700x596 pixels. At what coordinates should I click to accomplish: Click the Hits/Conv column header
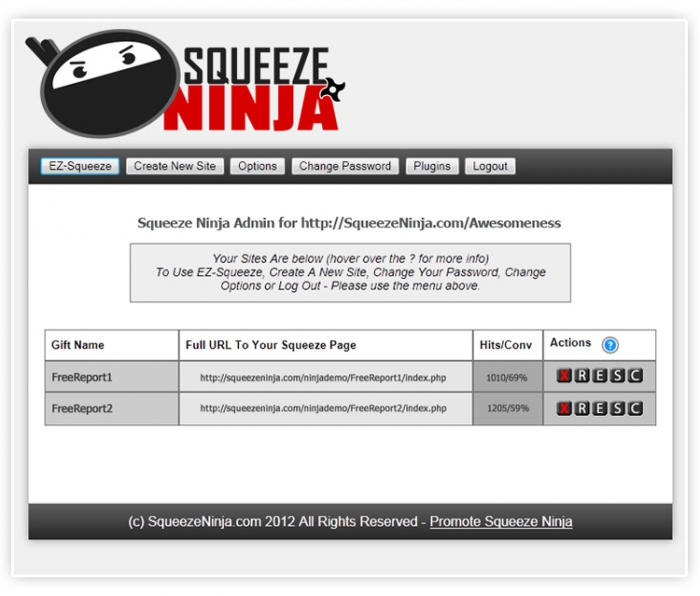506,345
